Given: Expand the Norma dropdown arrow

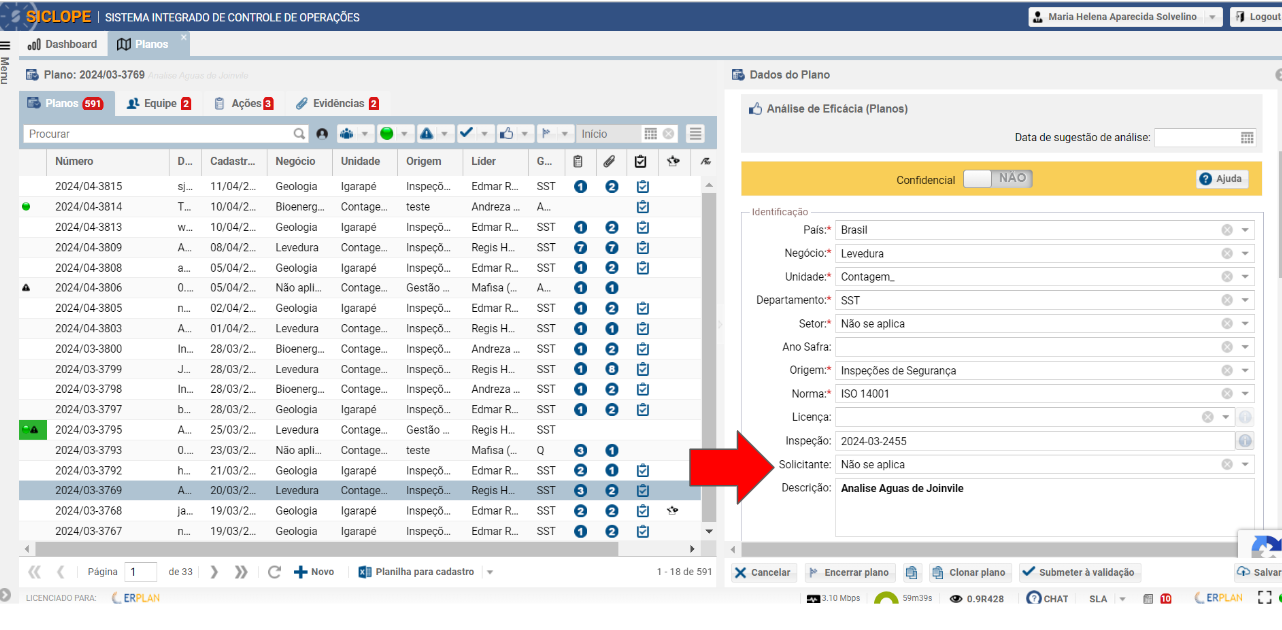Looking at the screenshot, I should (x=1245, y=394).
